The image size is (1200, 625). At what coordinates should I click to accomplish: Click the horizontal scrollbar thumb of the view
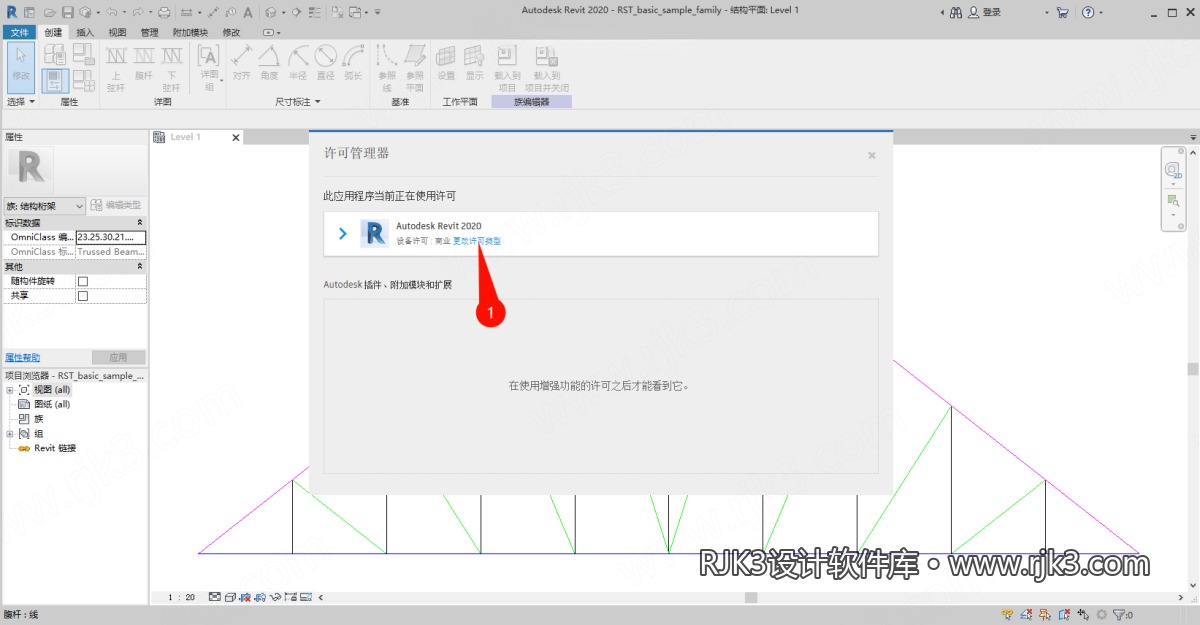coord(751,597)
